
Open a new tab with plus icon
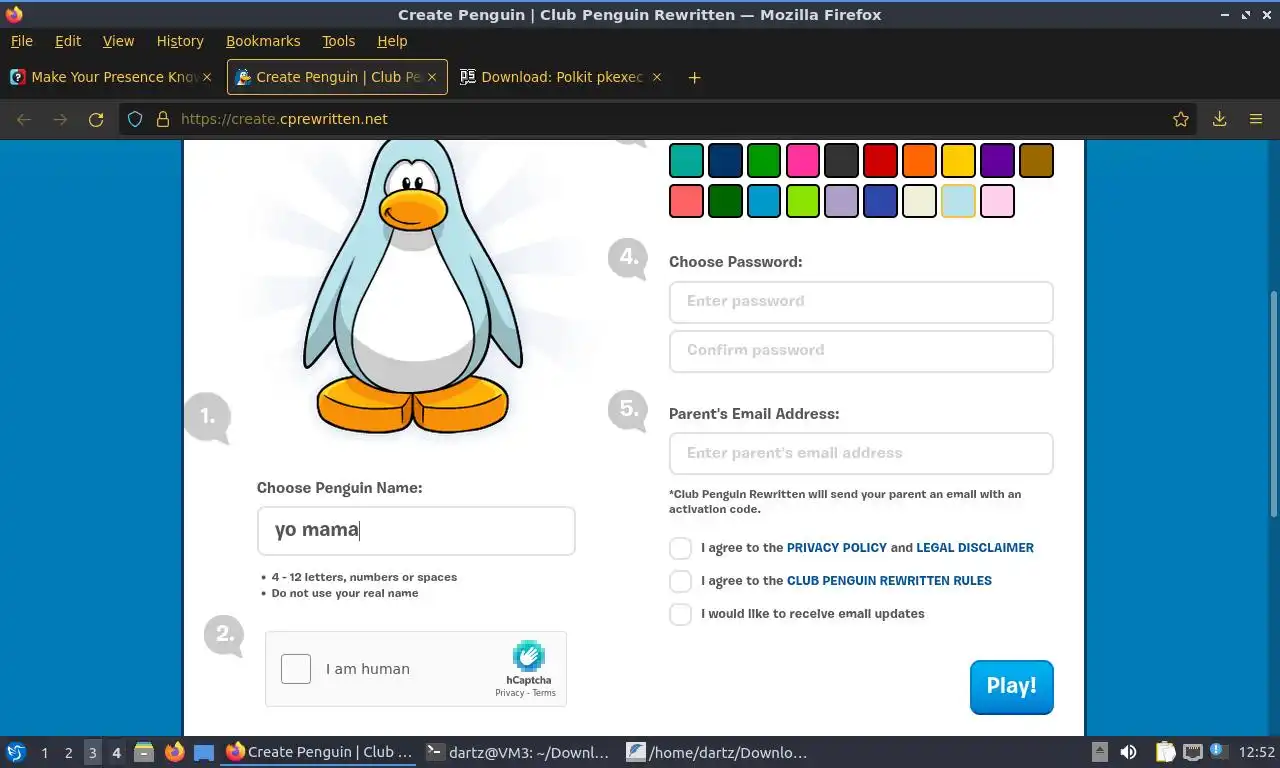coord(694,77)
